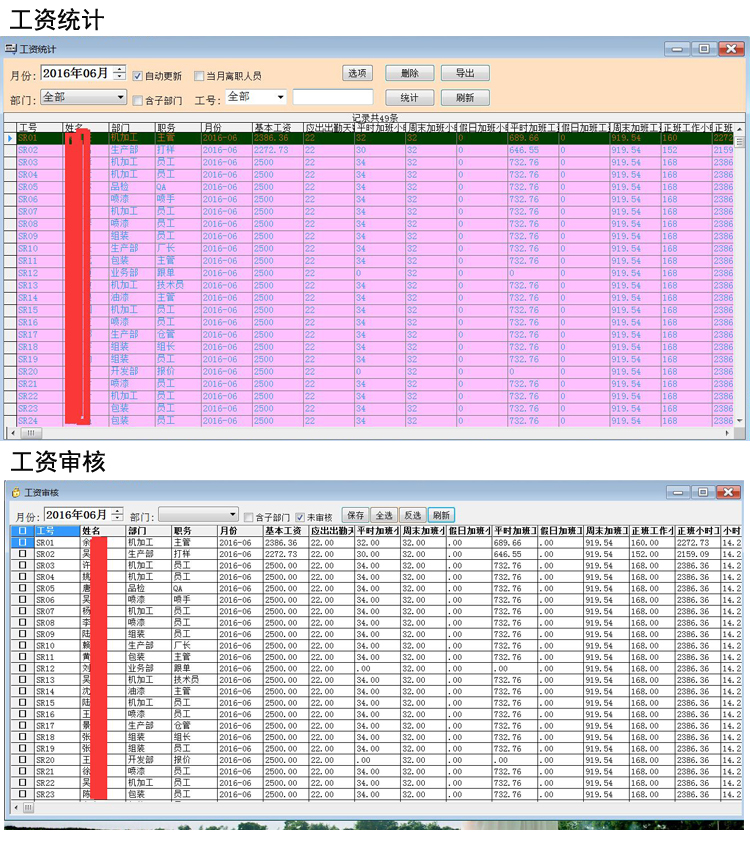Enable the 当月离职人员 checkbox

[x=199, y=76]
